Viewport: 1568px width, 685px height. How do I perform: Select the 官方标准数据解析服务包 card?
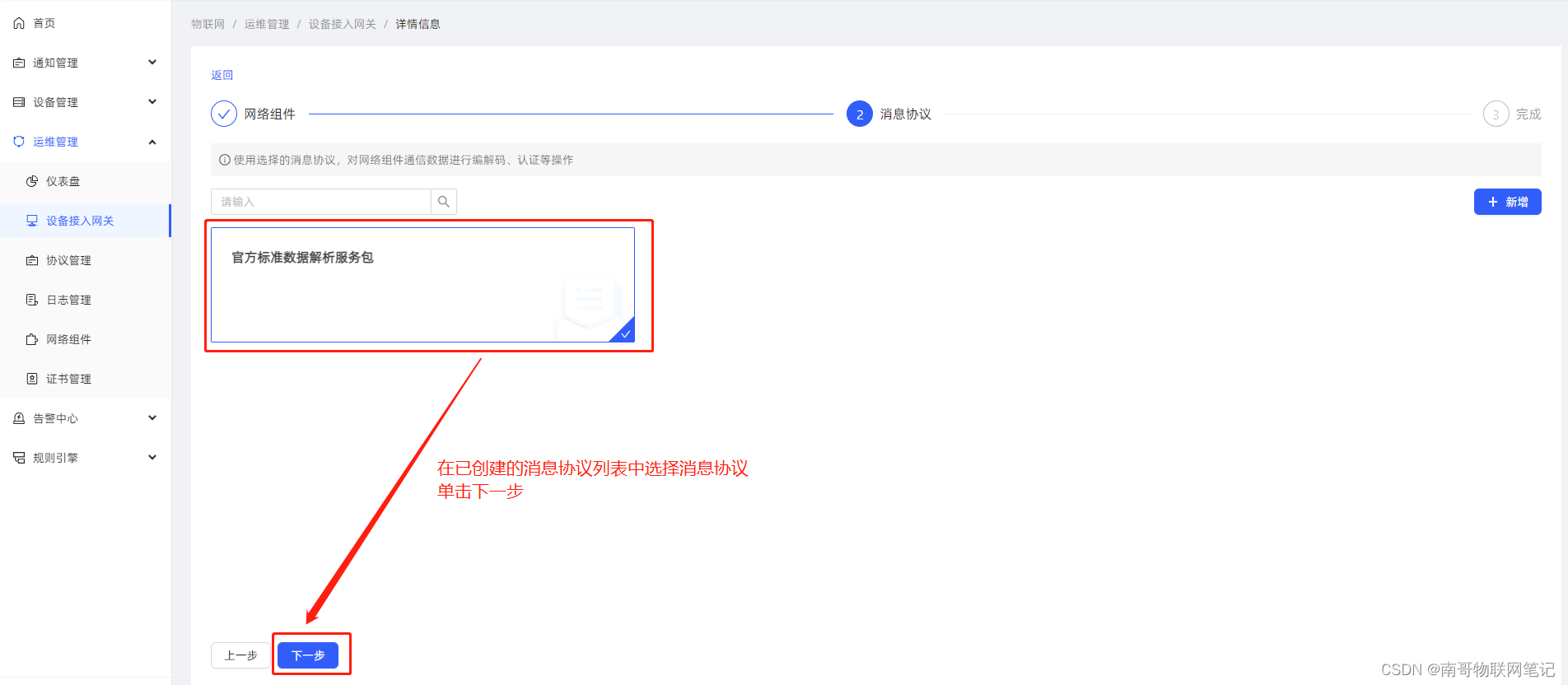422,284
